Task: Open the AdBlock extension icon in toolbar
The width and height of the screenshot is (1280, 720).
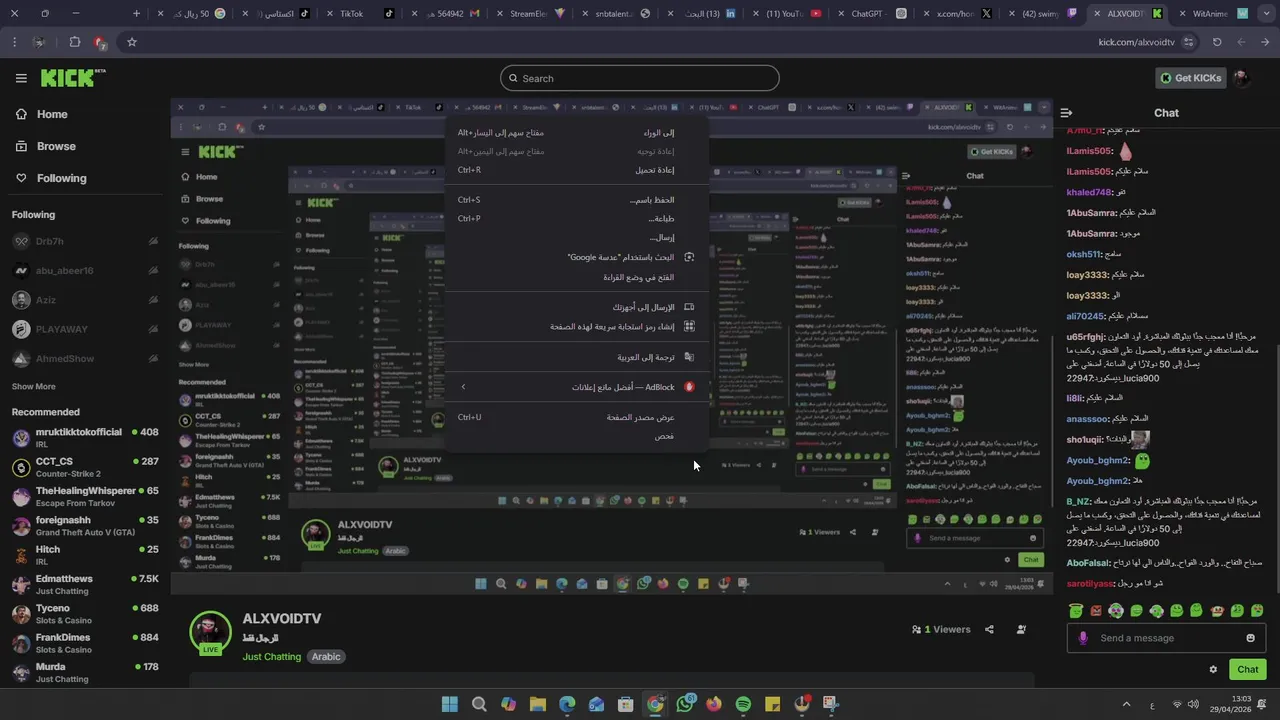Action: point(100,43)
